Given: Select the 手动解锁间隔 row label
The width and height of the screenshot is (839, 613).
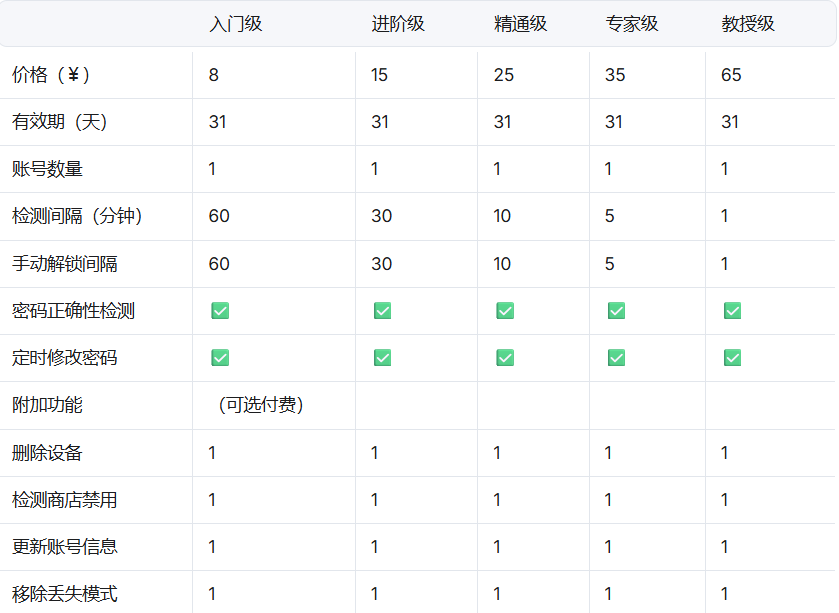Looking at the screenshot, I should (x=65, y=264).
